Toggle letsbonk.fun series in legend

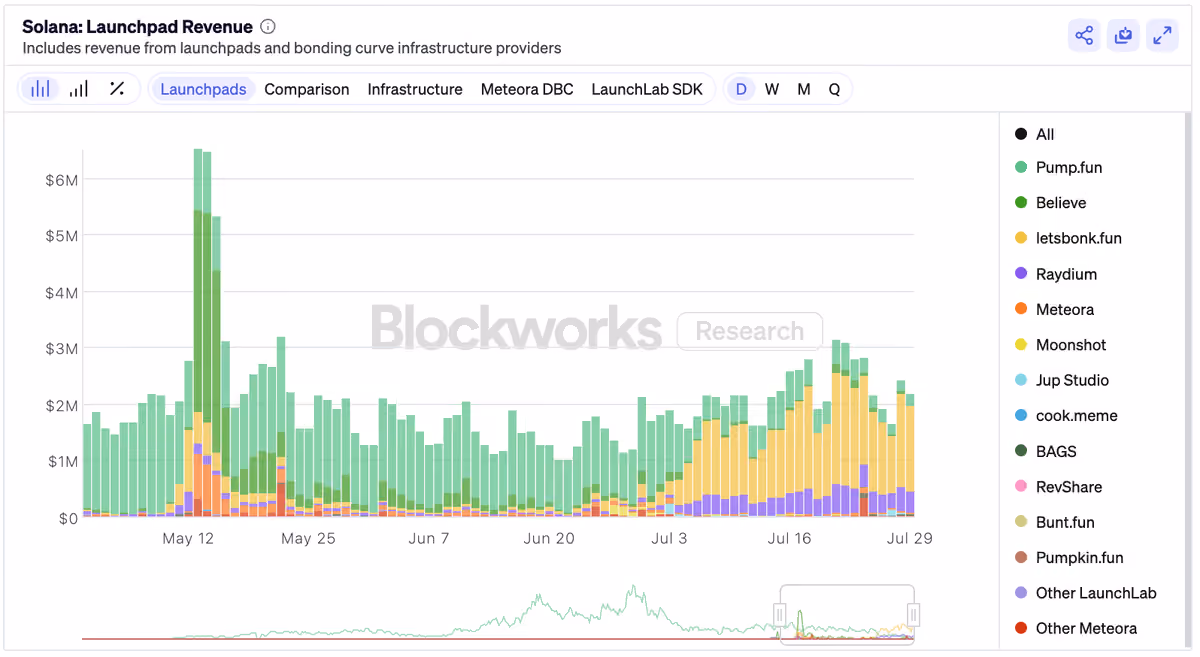click(x=1068, y=238)
